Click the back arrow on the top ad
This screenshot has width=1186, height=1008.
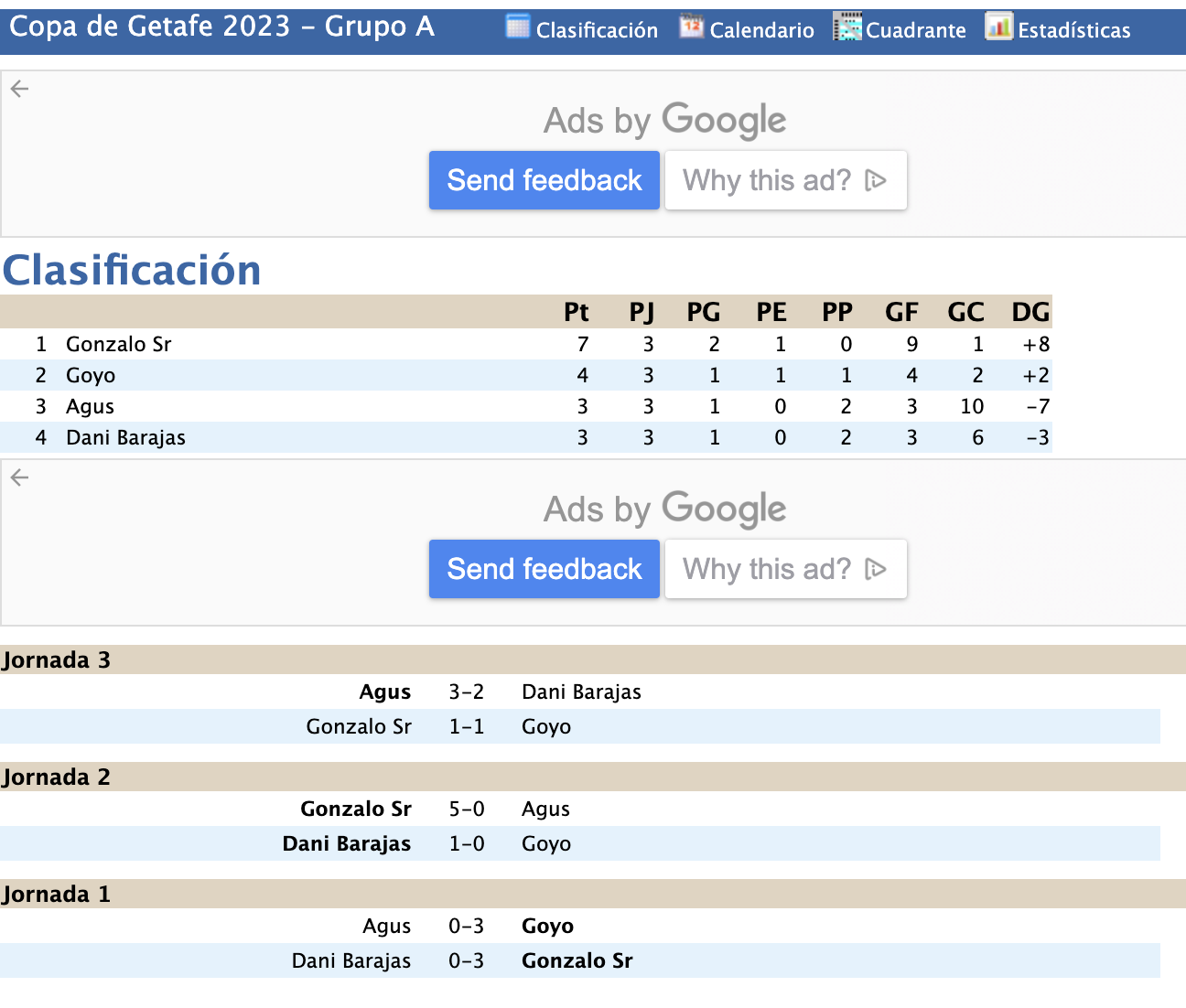click(20, 89)
